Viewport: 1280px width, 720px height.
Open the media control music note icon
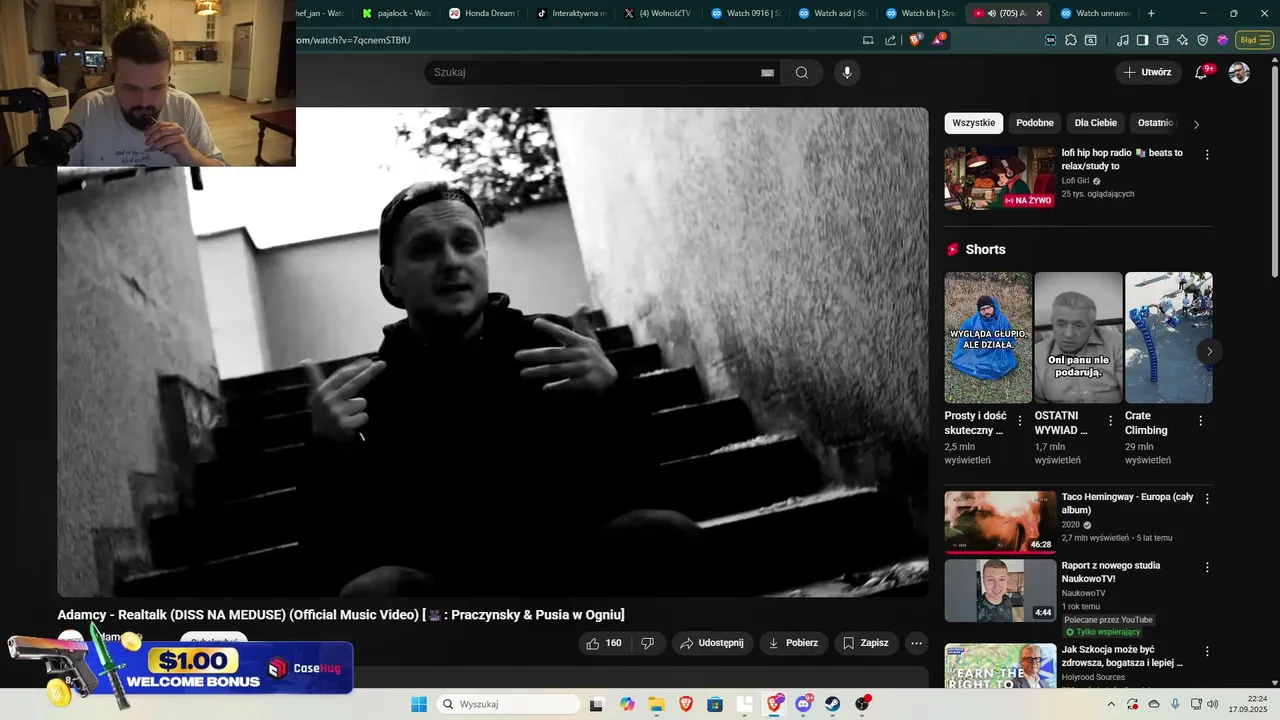point(1124,40)
